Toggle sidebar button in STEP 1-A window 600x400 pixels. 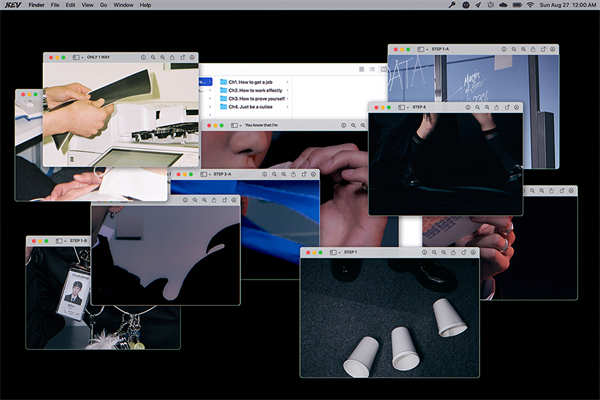[421, 49]
